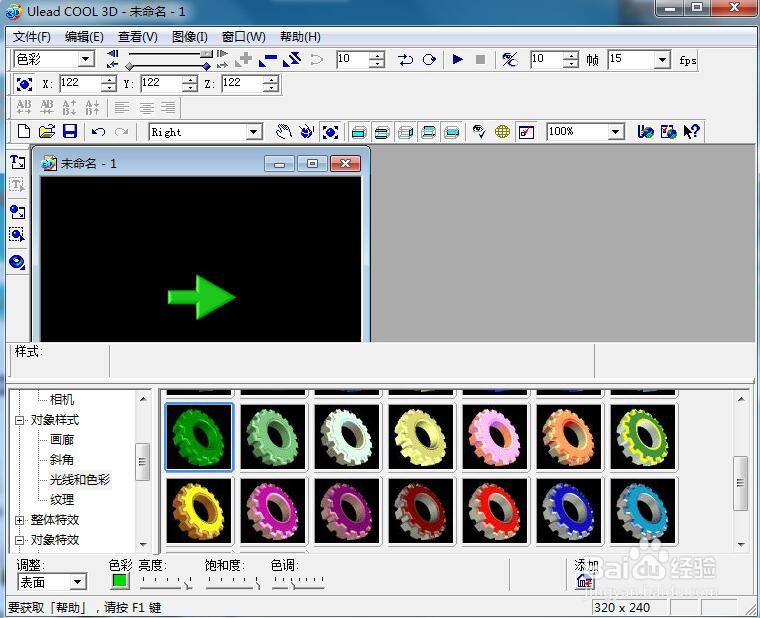760x618 pixels.
Task: Click the Insert text tool in the left toolbar
Action: pos(17,162)
